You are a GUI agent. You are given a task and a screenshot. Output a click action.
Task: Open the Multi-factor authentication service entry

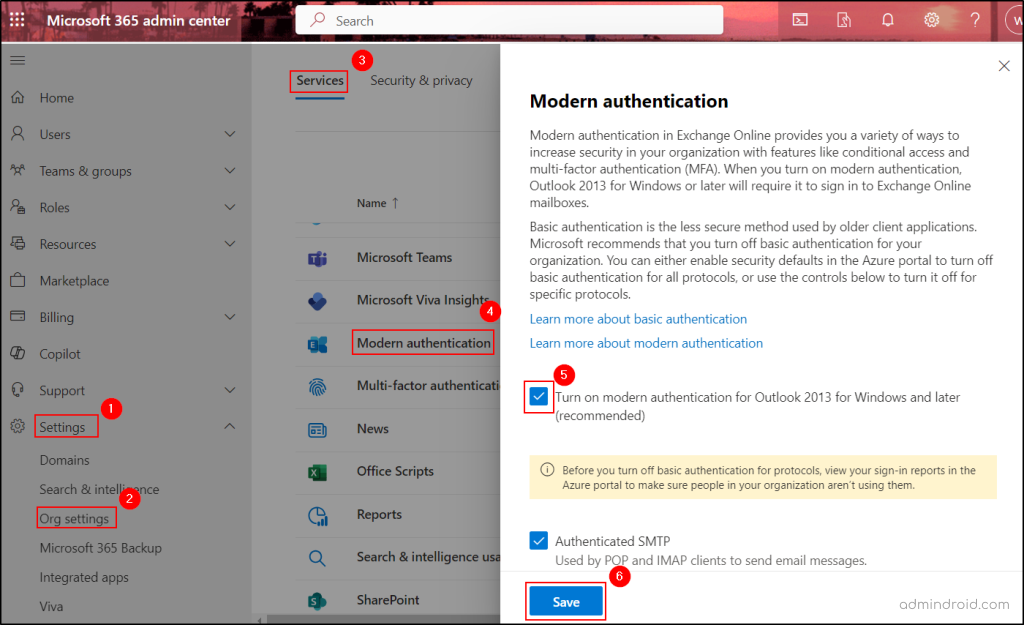pyautogui.click(x=428, y=385)
